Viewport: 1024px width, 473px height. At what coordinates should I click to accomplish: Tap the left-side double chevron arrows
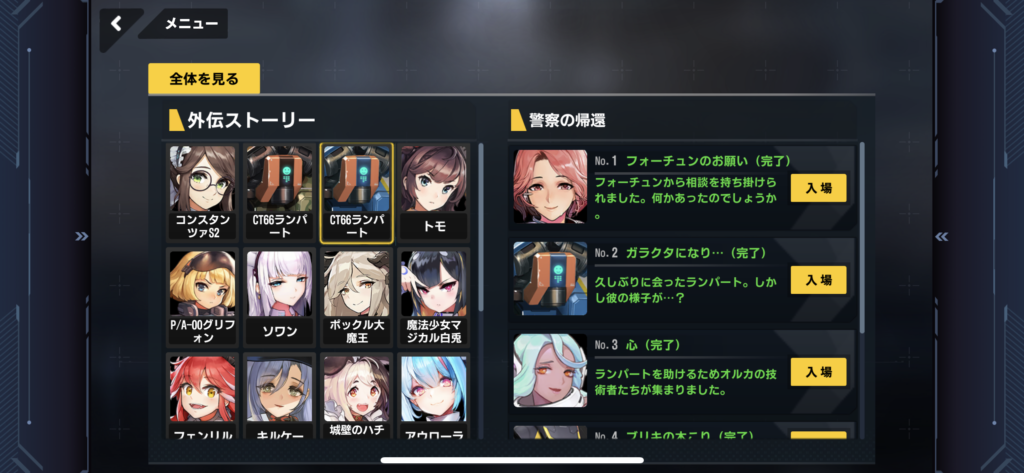82,236
